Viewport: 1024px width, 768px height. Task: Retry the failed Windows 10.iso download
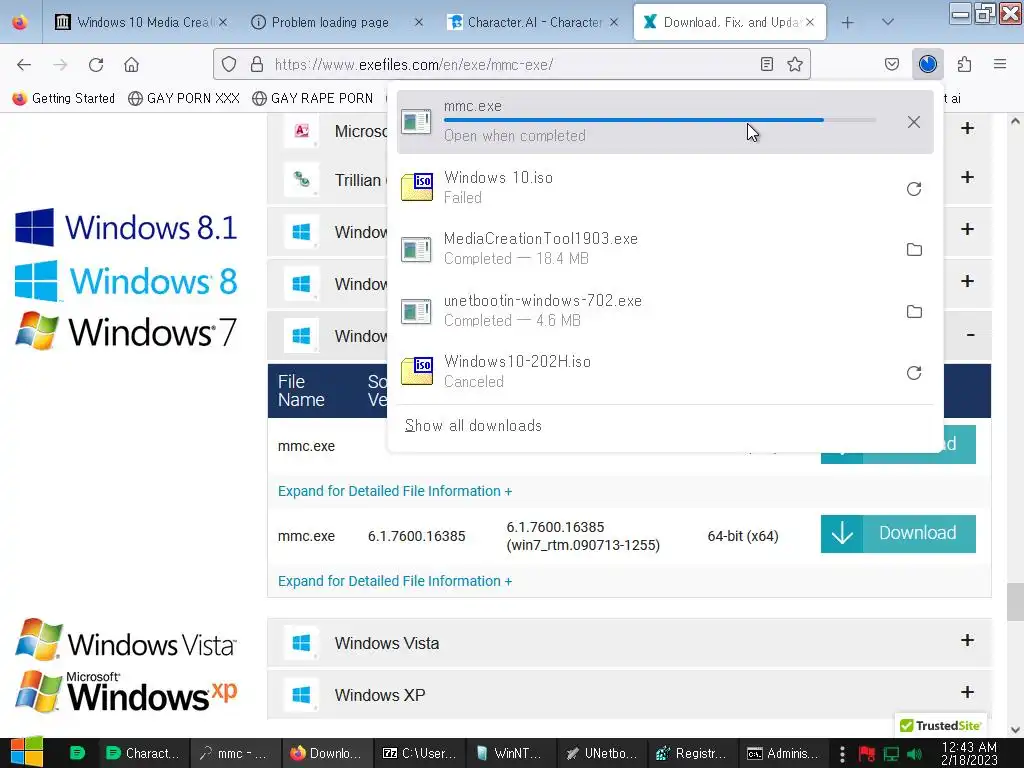click(x=914, y=189)
